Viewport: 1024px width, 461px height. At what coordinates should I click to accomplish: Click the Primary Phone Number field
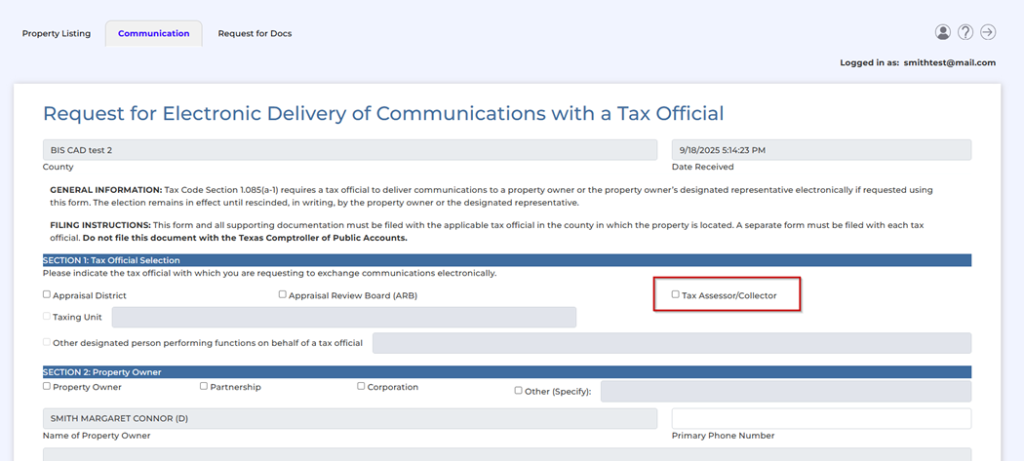(x=821, y=418)
